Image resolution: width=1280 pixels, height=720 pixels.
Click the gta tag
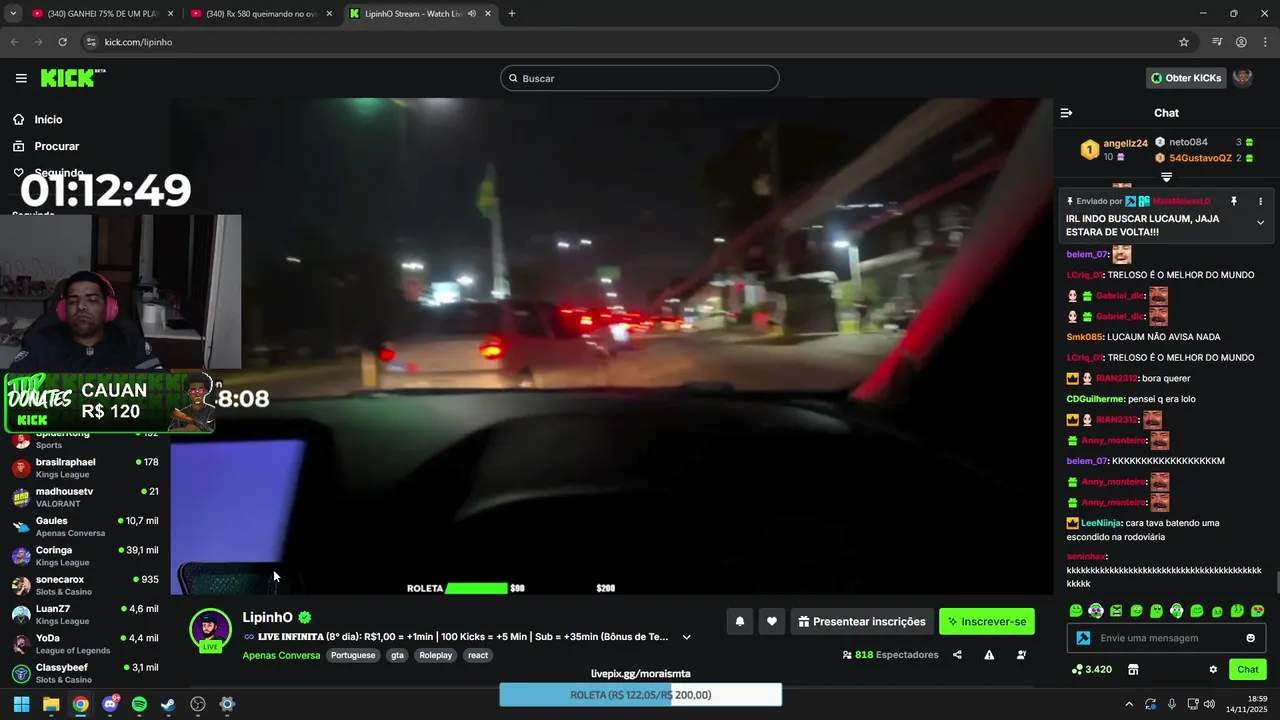click(397, 655)
